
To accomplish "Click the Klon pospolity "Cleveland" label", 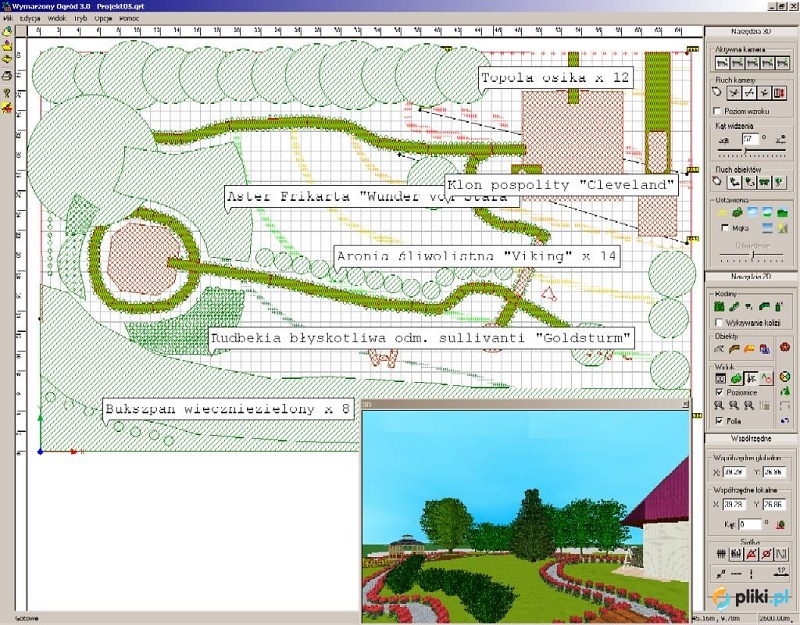I will [x=561, y=185].
